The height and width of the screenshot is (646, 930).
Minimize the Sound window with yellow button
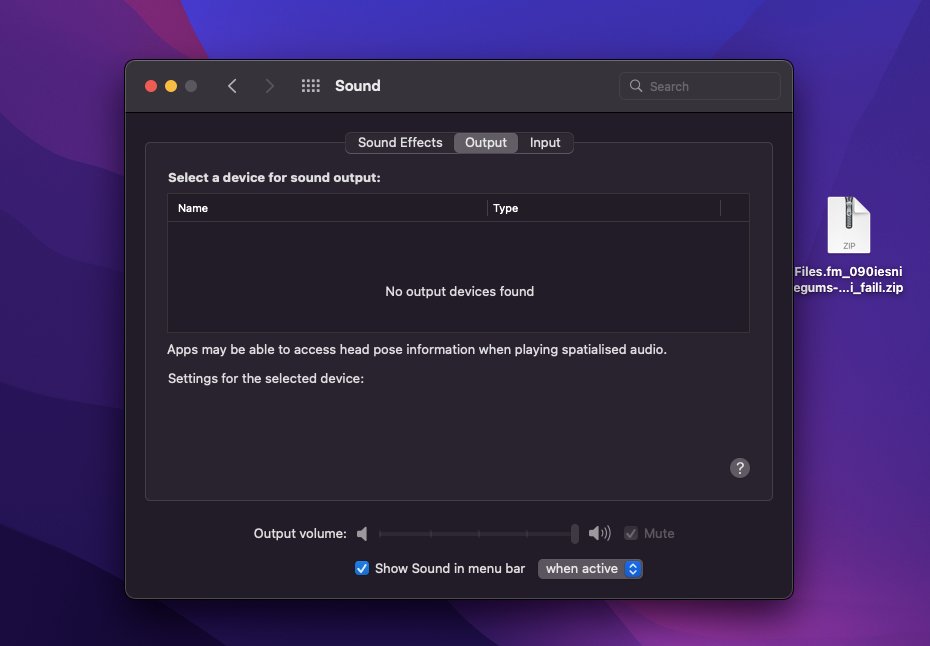click(171, 86)
